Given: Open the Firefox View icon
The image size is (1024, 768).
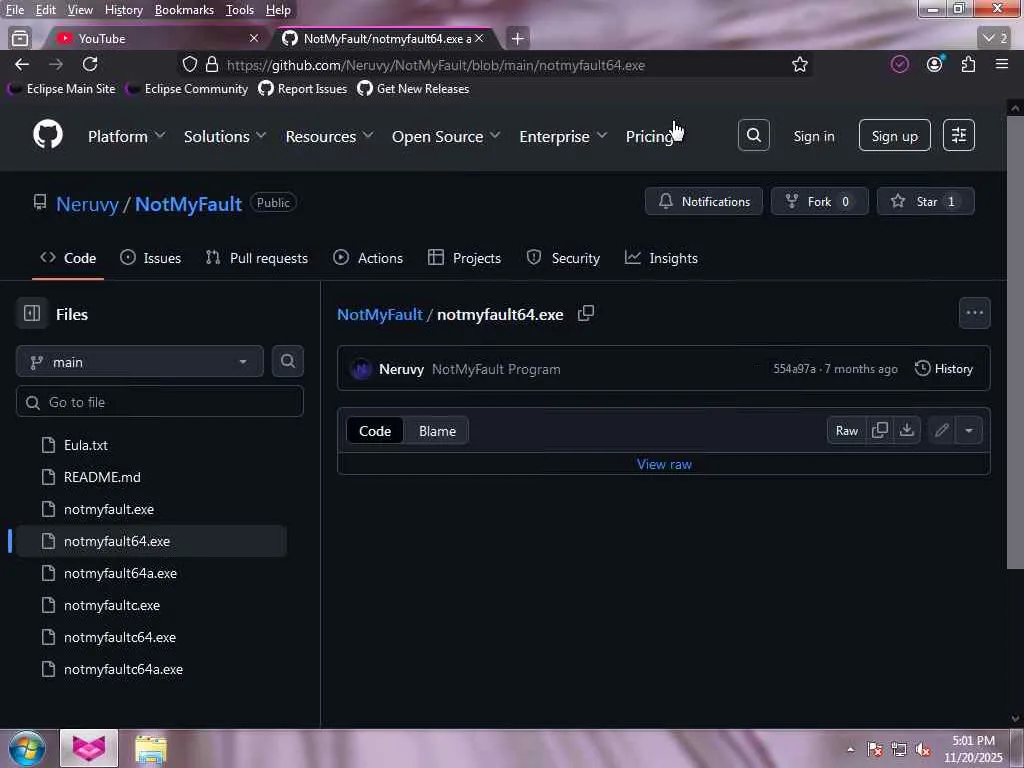Looking at the screenshot, I should (x=20, y=39).
